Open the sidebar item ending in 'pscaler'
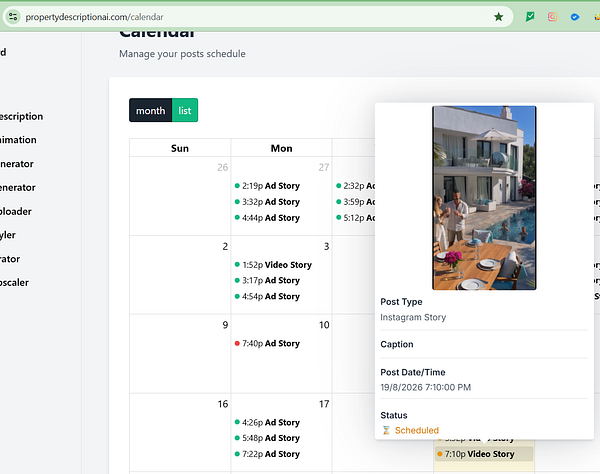The width and height of the screenshot is (600, 474). (15, 283)
